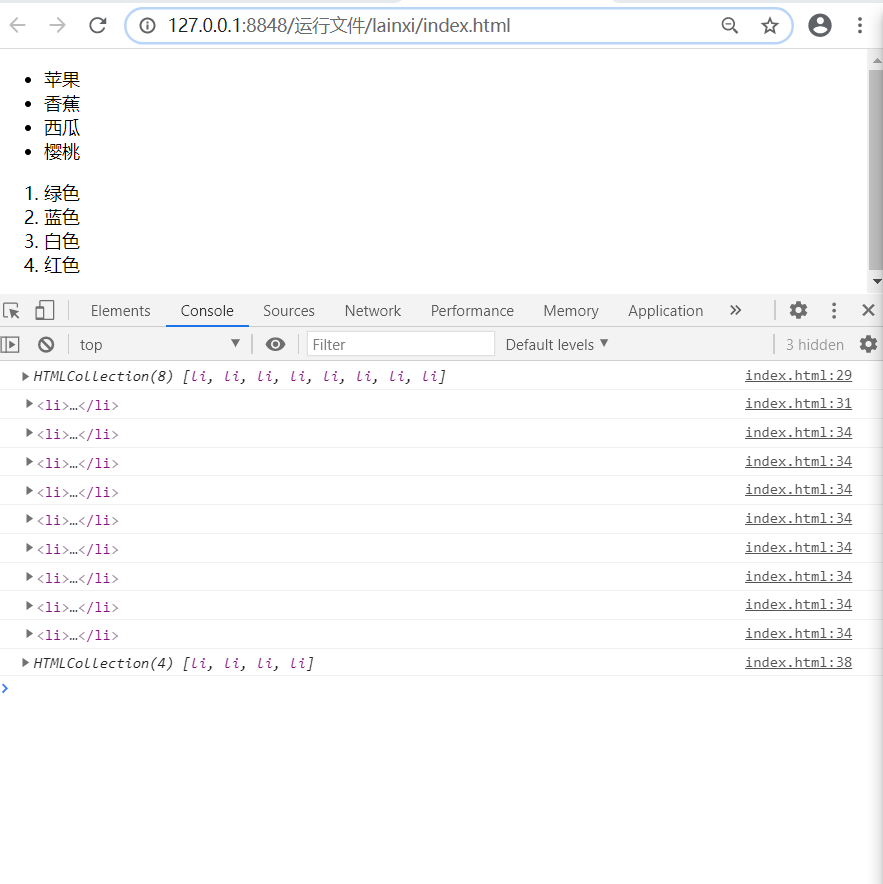Clear the console output

pyautogui.click(x=46, y=344)
